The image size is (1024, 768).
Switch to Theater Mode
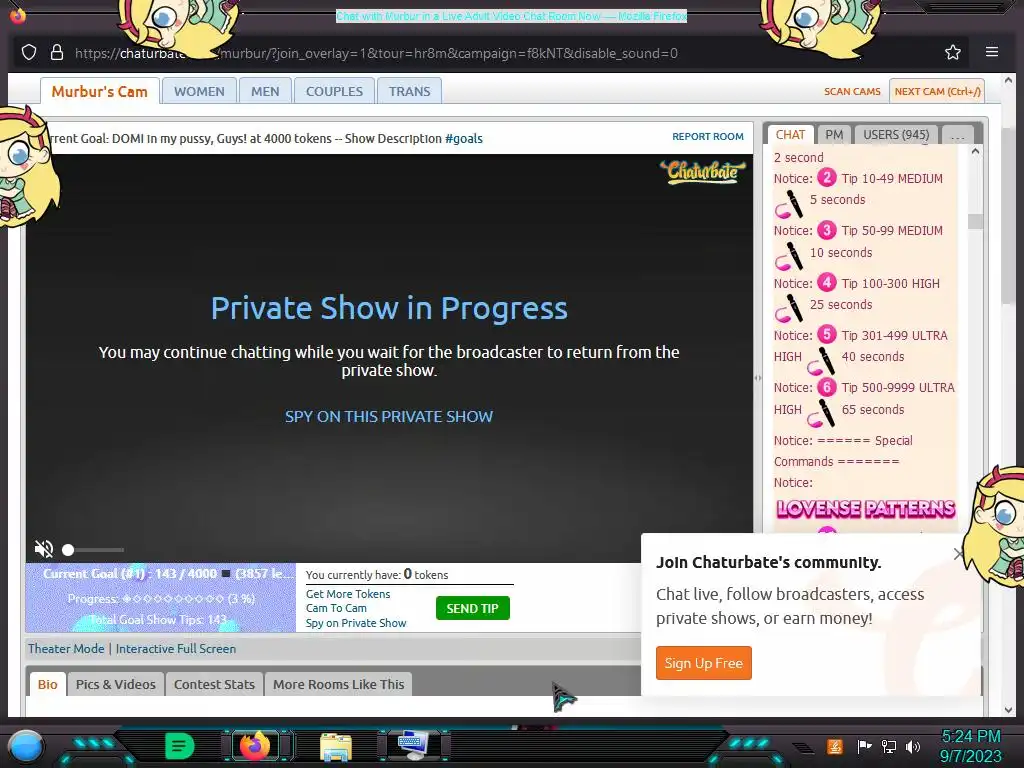(x=66, y=648)
